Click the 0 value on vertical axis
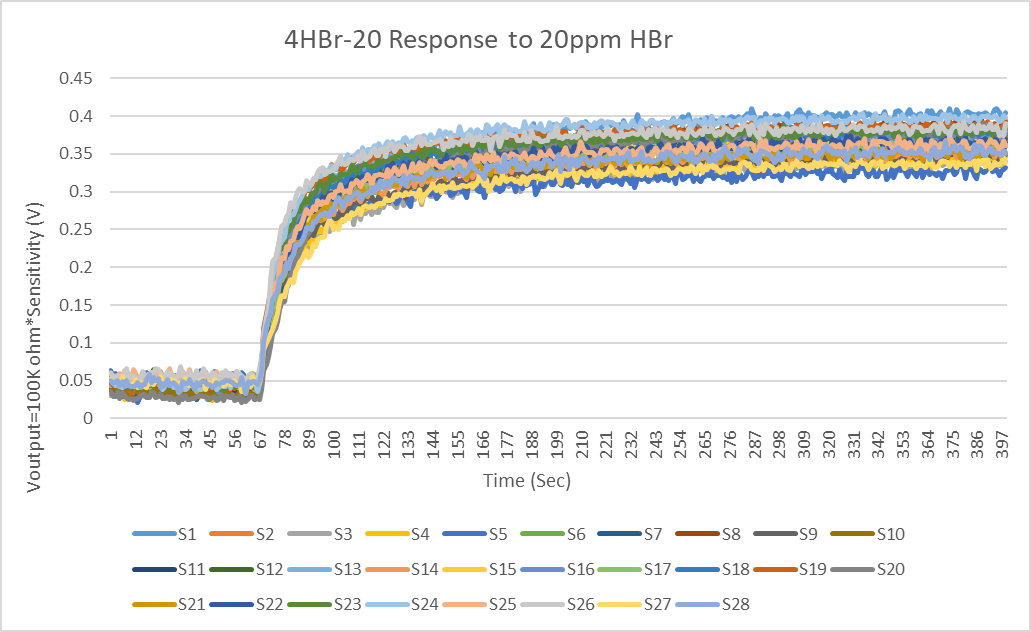 90,418
